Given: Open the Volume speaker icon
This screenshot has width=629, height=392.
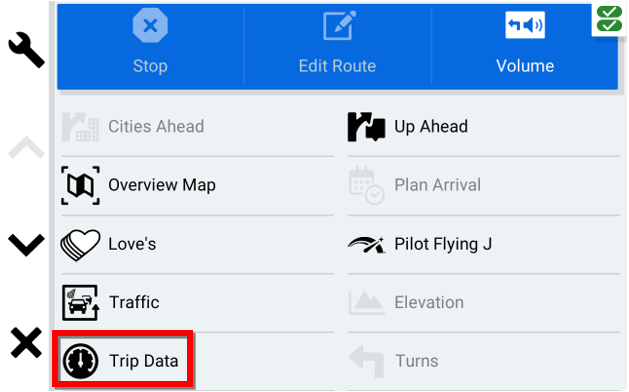Looking at the screenshot, I should tap(525, 25).
